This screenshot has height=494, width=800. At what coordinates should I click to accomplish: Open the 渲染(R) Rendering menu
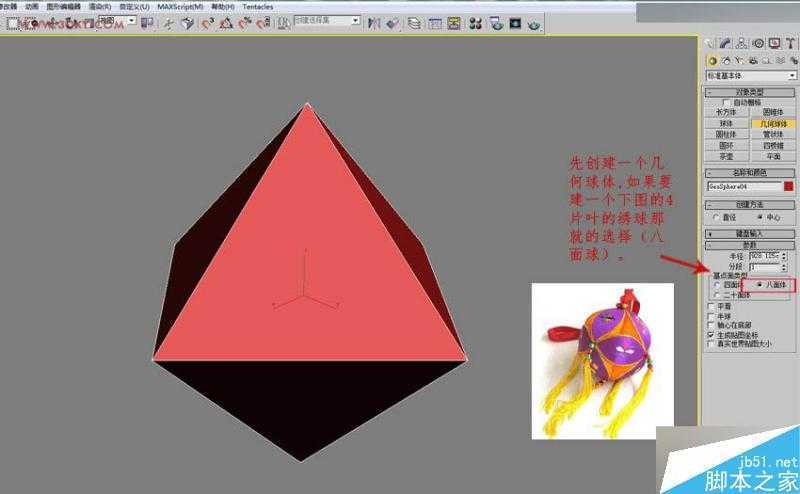(x=100, y=7)
